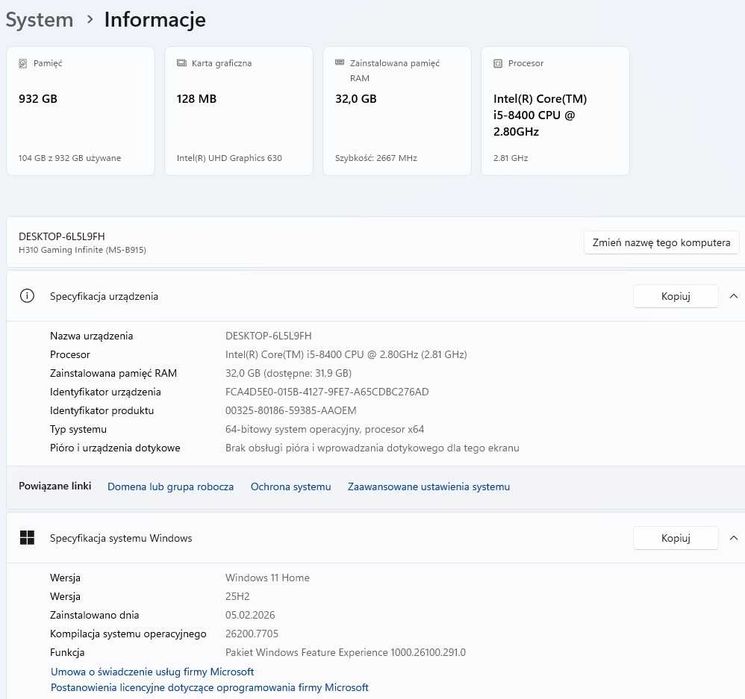Select the H310 Gaming Infinite (MS-B915) model text
The width and height of the screenshot is (745, 699).
(82, 249)
